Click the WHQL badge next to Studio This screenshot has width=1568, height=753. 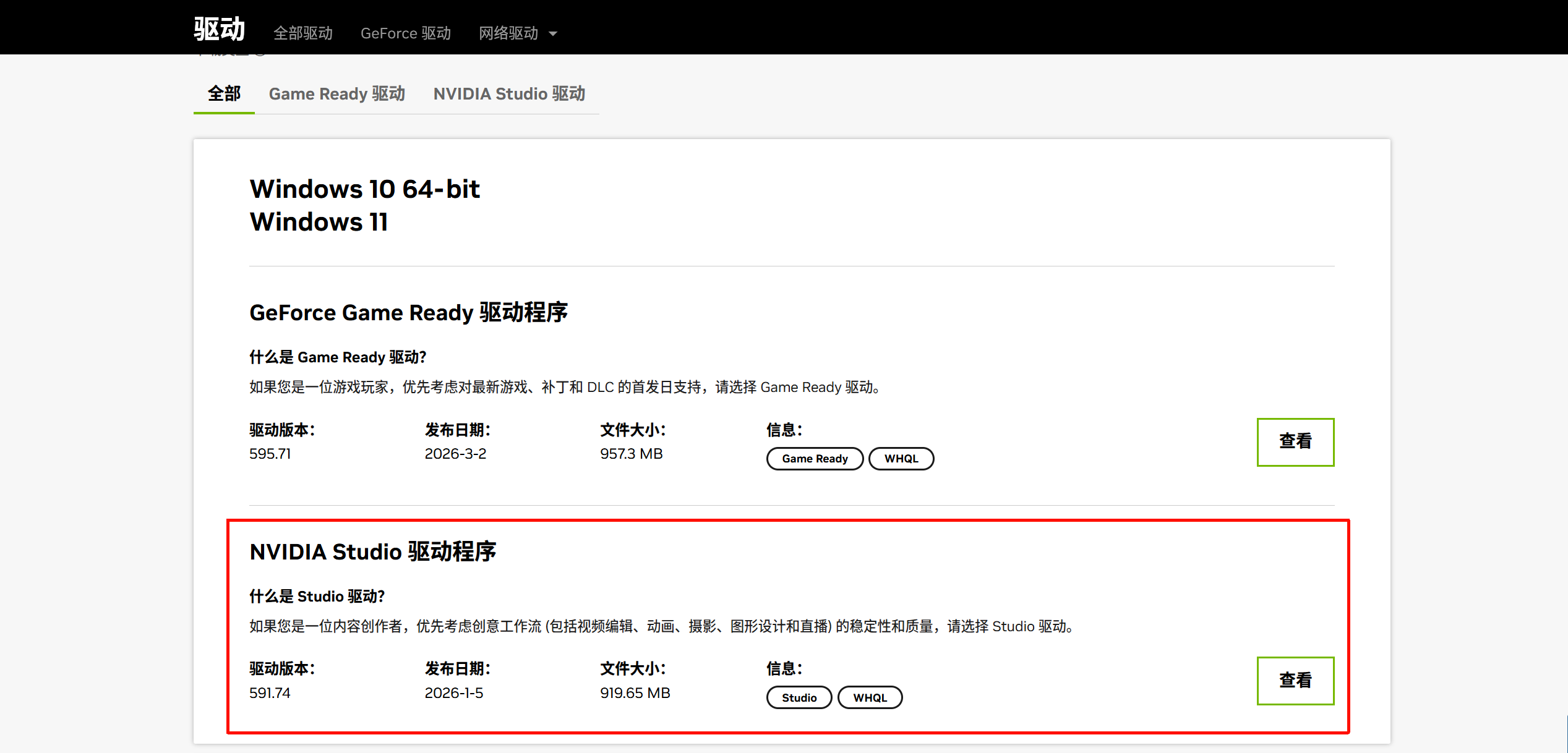pyautogui.click(x=869, y=697)
